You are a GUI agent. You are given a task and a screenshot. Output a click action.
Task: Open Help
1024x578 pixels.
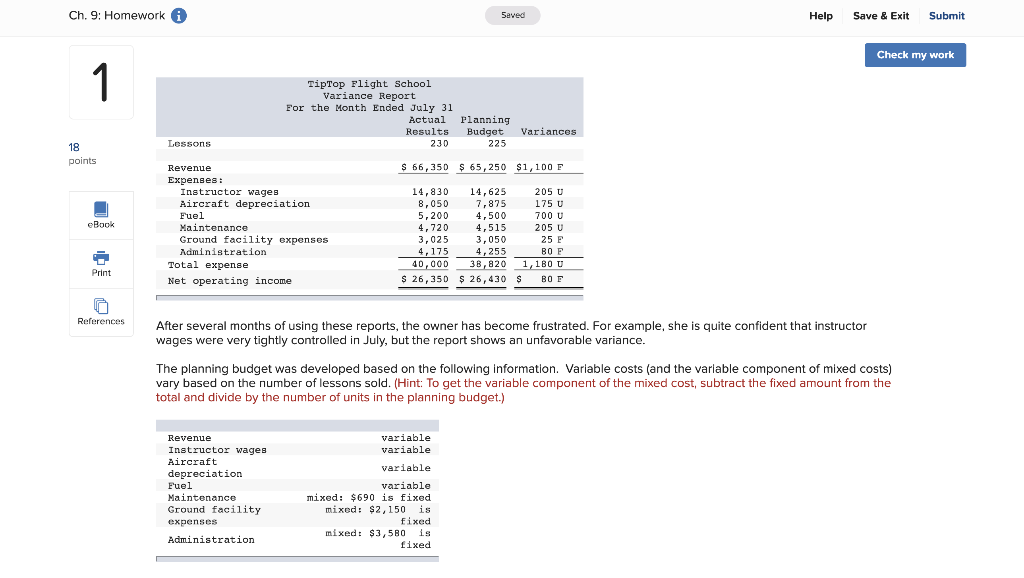821,15
